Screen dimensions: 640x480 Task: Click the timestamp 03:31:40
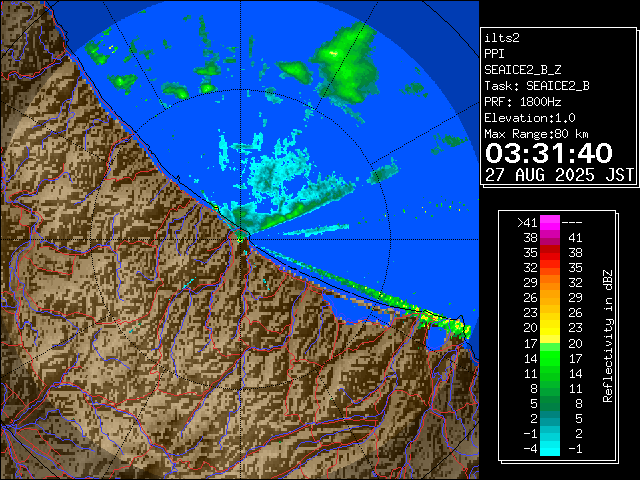click(548, 153)
